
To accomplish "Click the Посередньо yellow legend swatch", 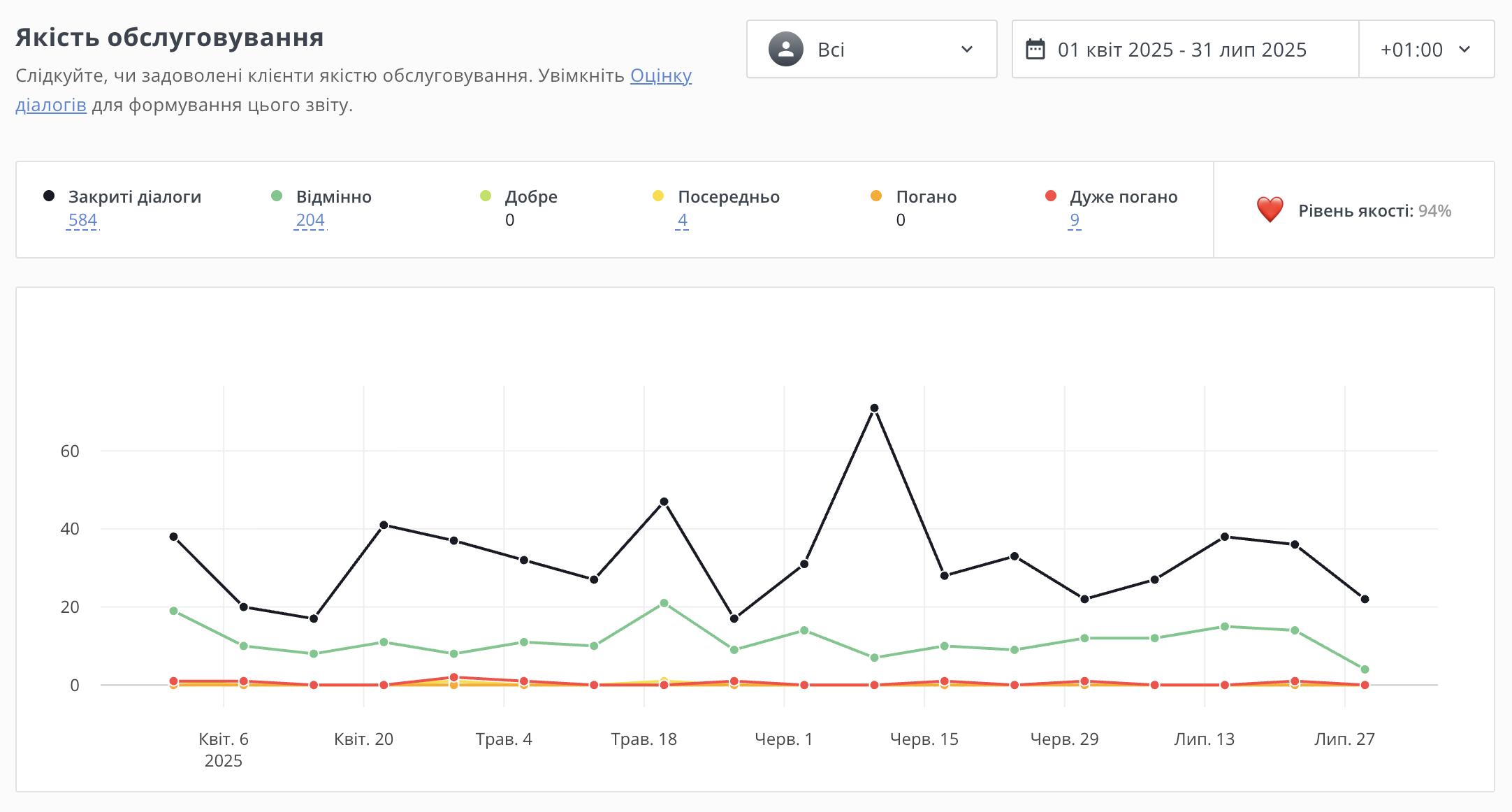I will (658, 196).
